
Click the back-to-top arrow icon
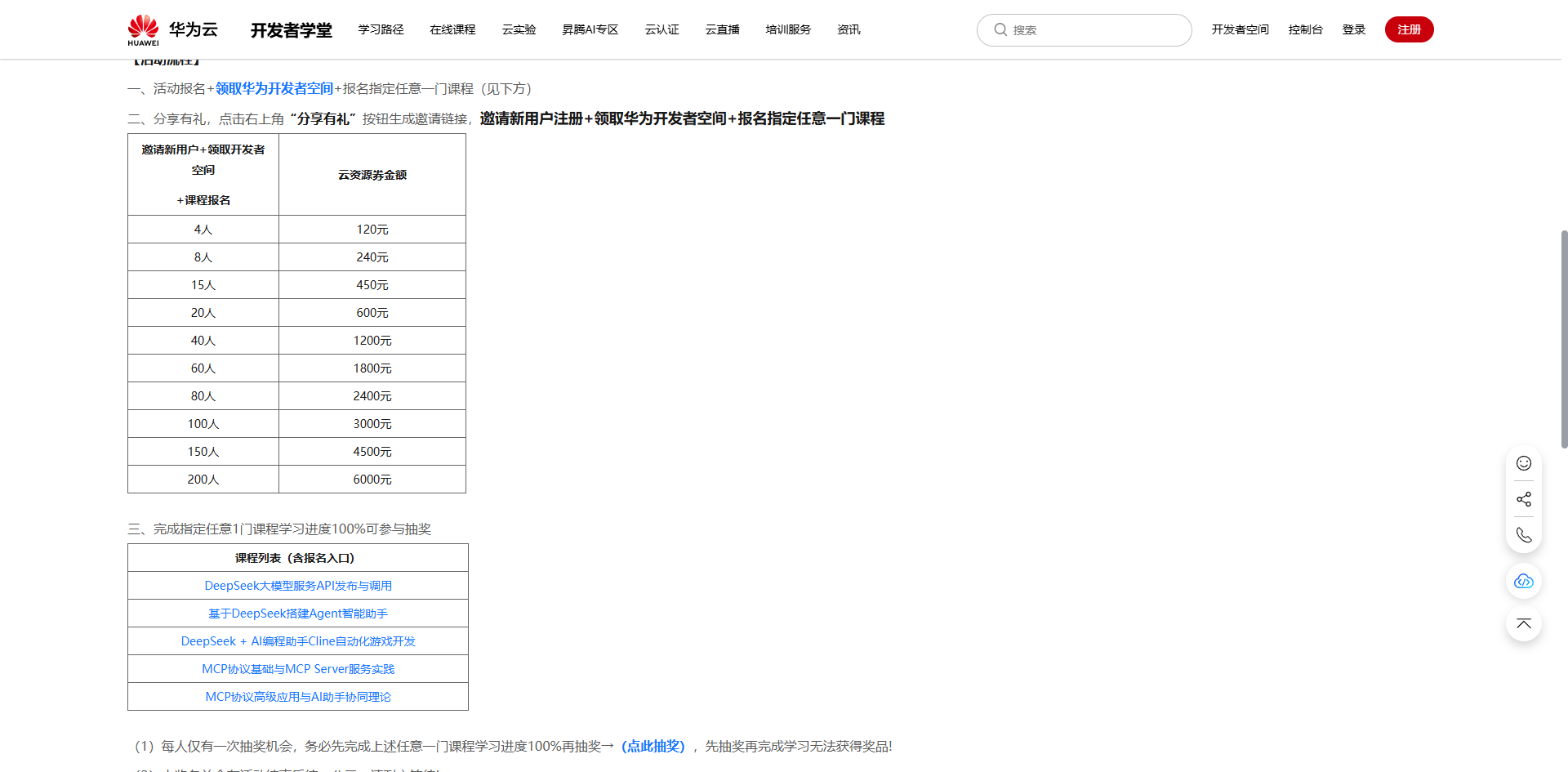point(1524,624)
